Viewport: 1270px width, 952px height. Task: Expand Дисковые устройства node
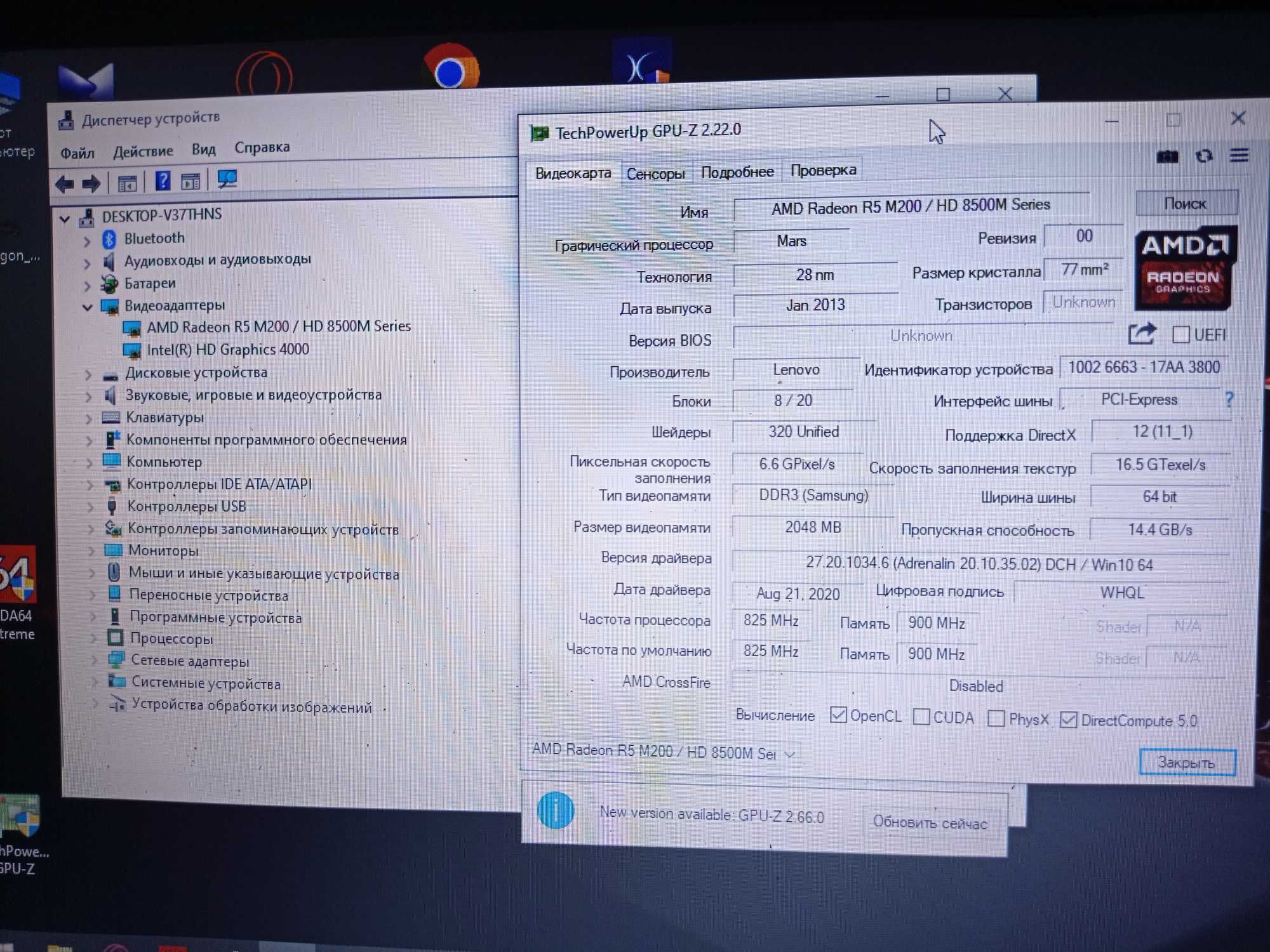(88, 374)
